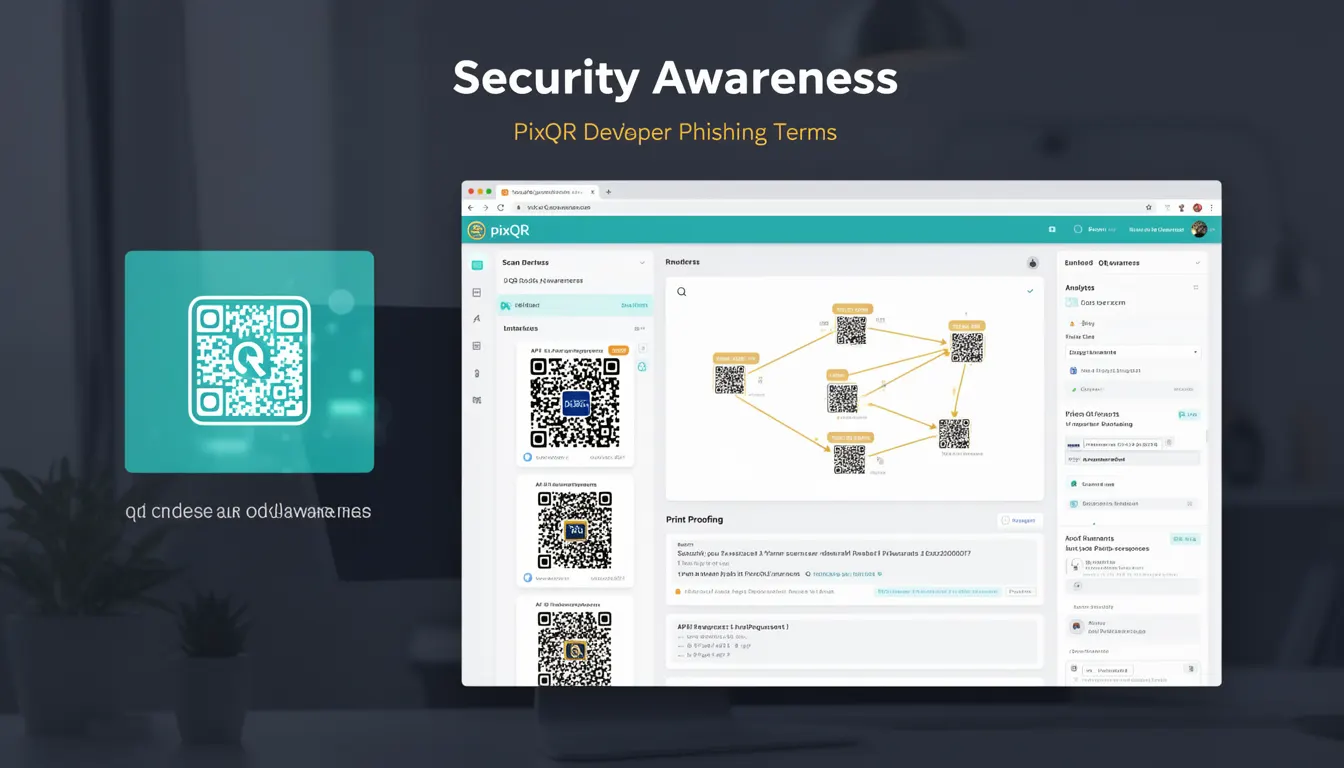Select the highlighted teal icon in left sidebar
1344x768 pixels.
click(477, 265)
